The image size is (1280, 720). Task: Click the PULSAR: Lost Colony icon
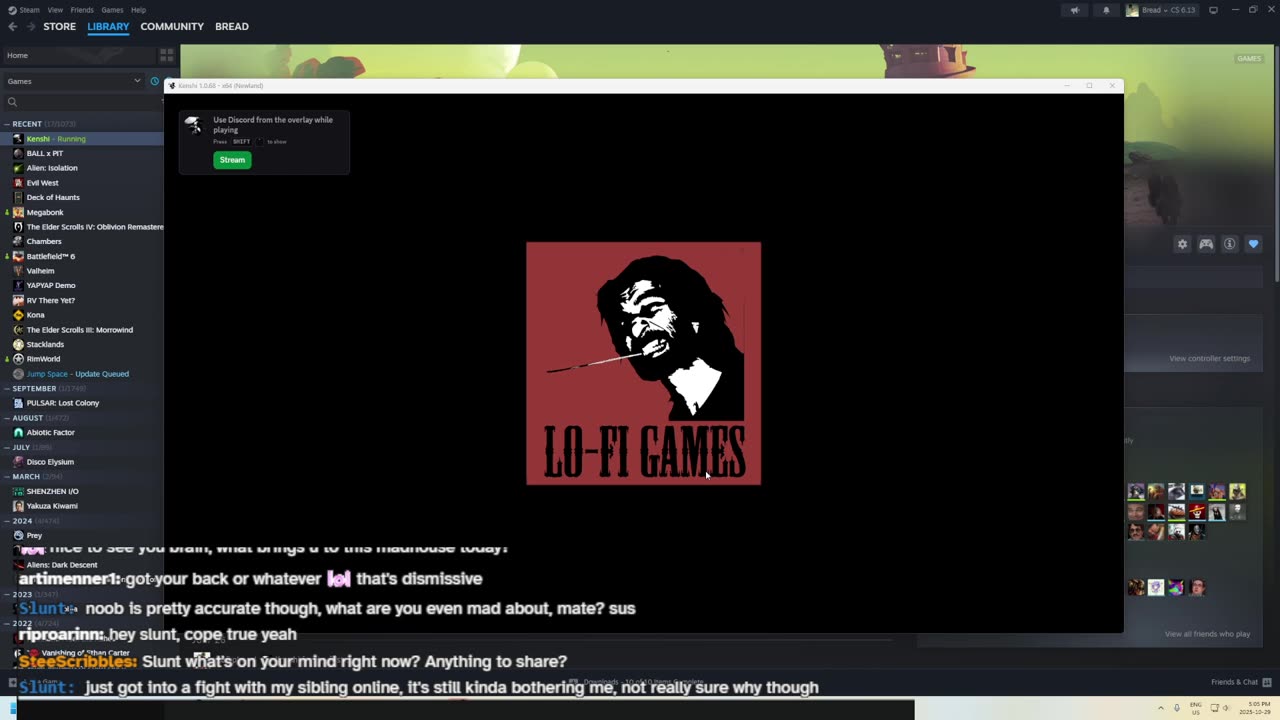tap(18, 403)
